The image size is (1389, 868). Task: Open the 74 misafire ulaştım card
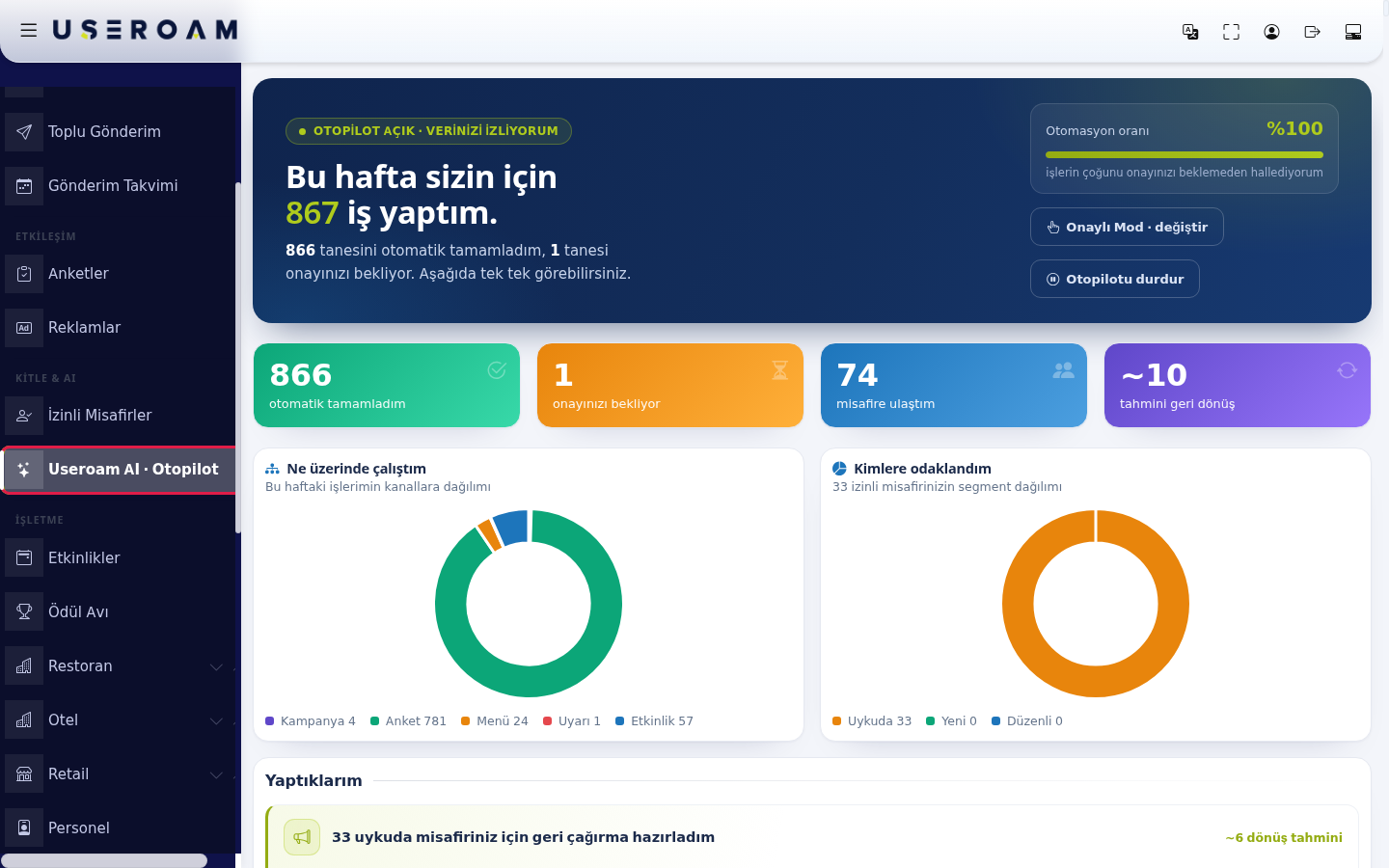[x=954, y=386]
